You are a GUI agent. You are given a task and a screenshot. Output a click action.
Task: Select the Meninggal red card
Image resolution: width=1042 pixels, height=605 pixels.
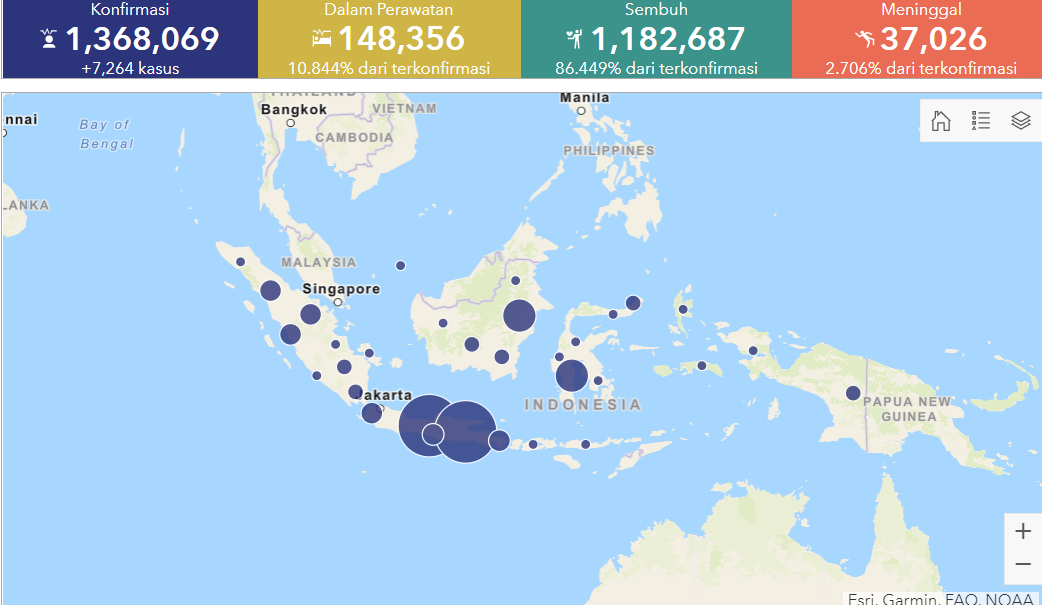[x=916, y=39]
